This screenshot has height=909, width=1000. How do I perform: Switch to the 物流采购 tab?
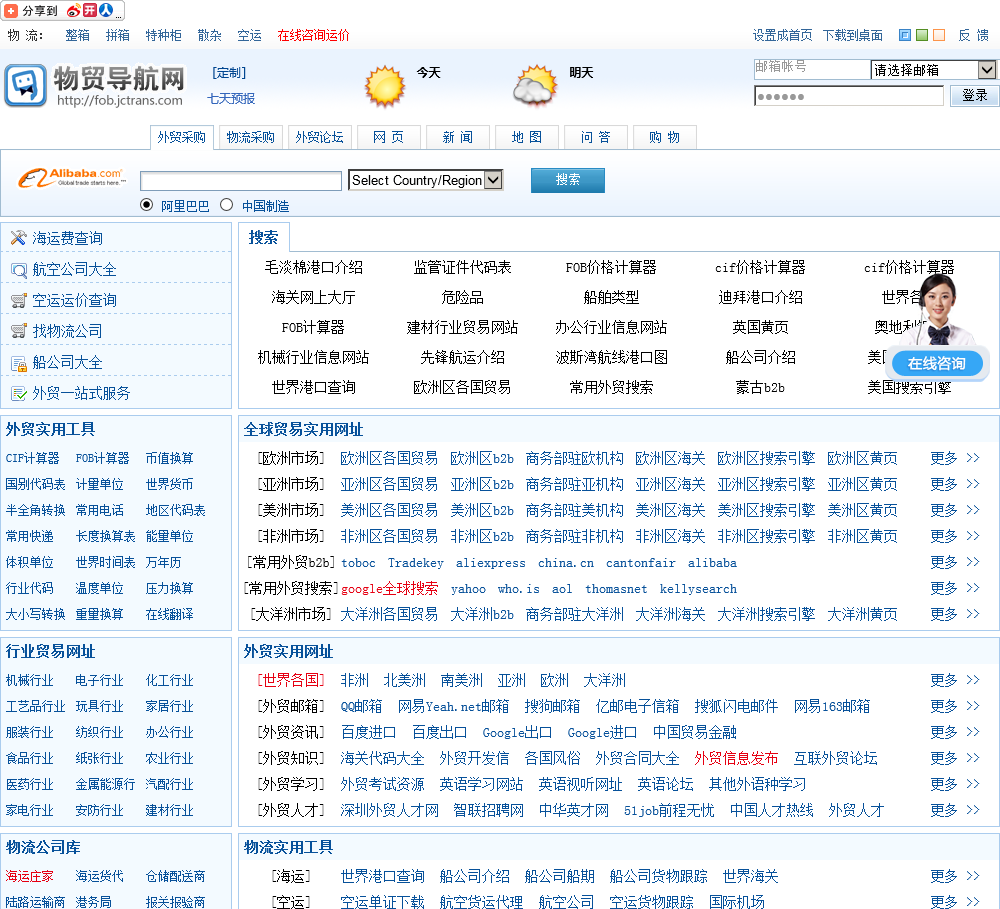[250, 138]
